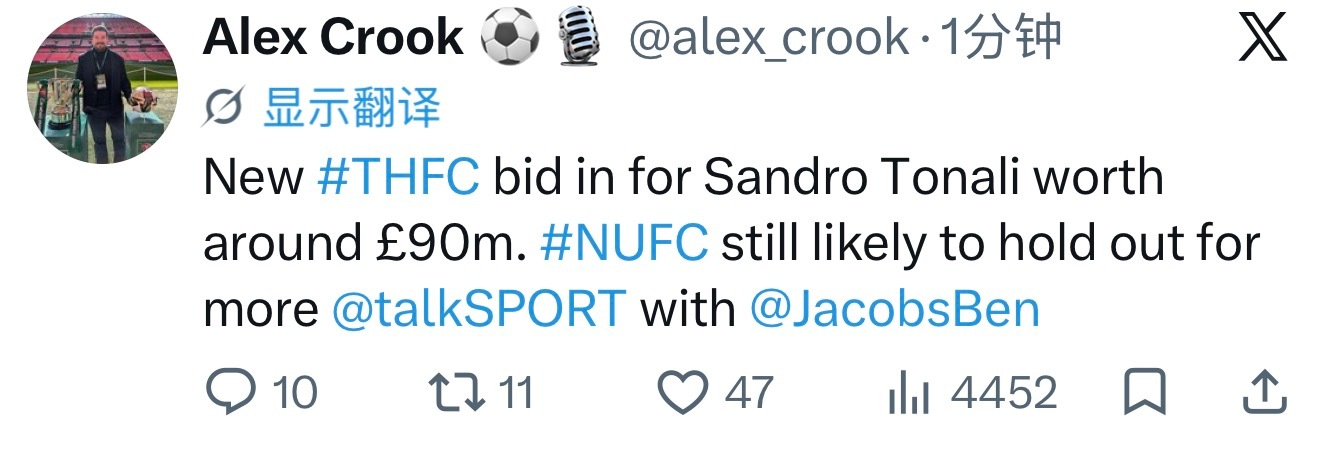The image size is (1320, 460).
Task: Visit the @JacobsBen mention
Action: (895, 309)
